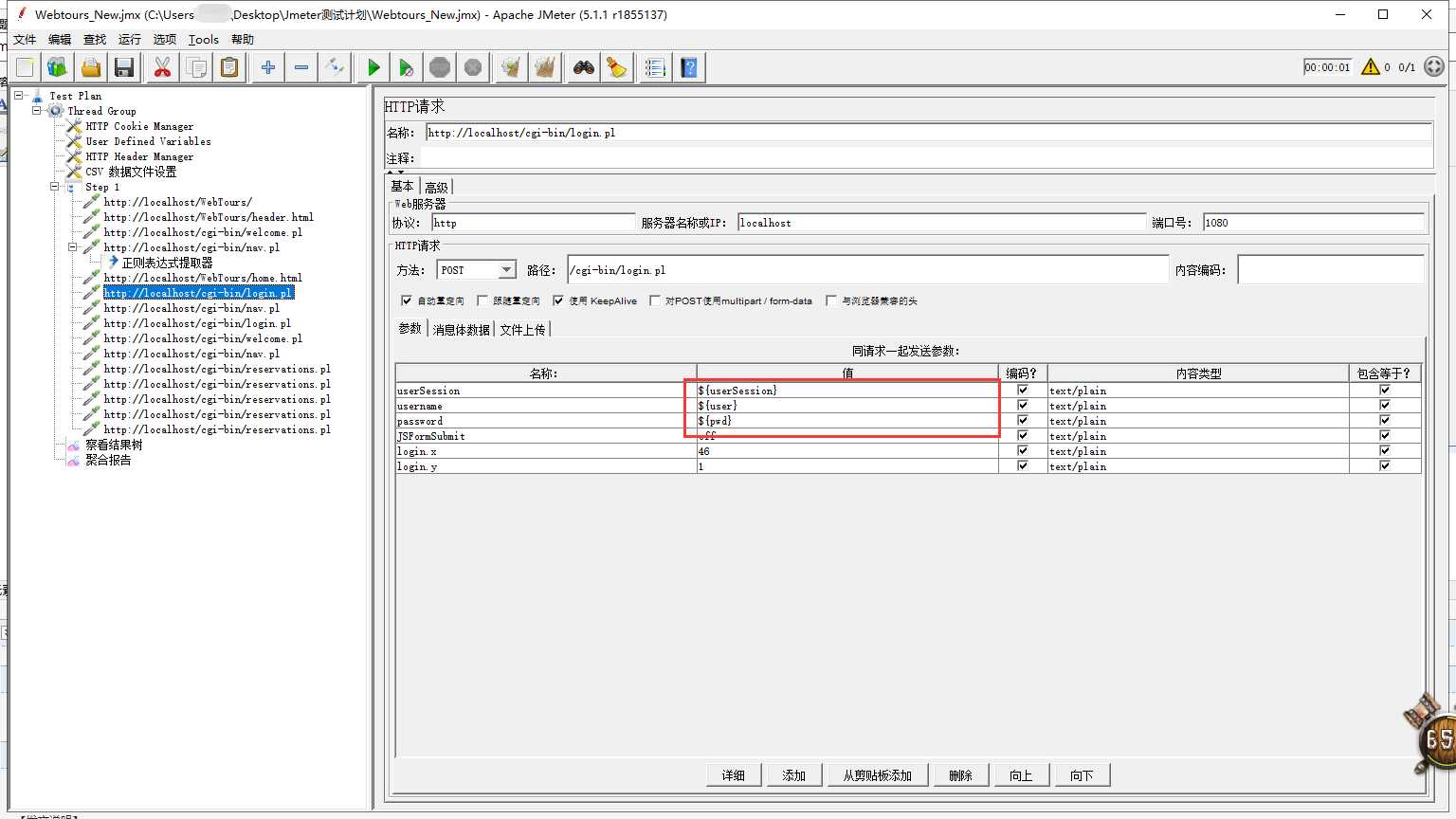Click the Stop test icon
The height and width of the screenshot is (819, 1456).
click(440, 67)
